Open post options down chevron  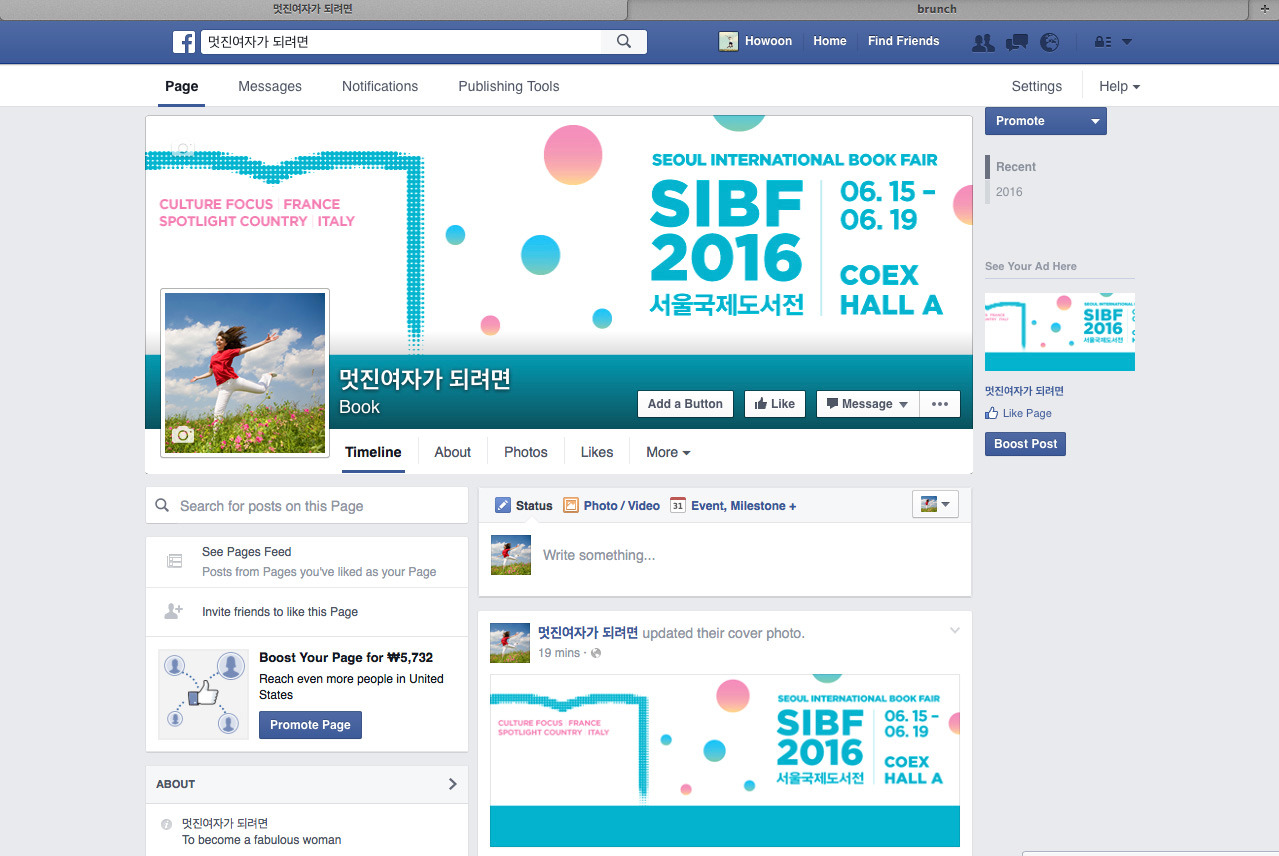(x=954, y=631)
